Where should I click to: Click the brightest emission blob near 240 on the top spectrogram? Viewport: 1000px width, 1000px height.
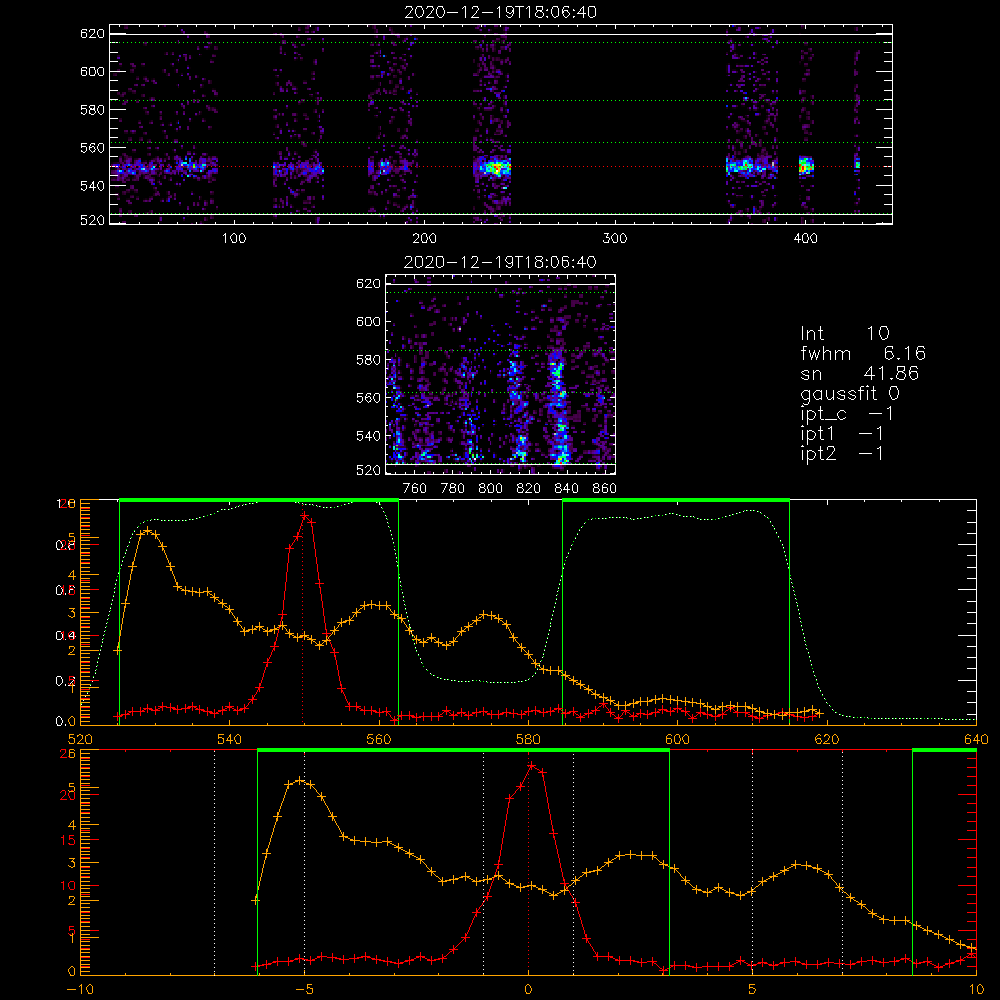point(495,168)
